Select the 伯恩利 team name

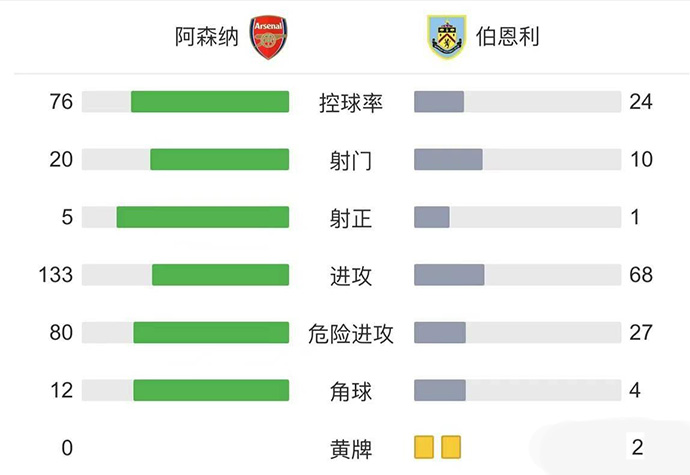tap(508, 38)
